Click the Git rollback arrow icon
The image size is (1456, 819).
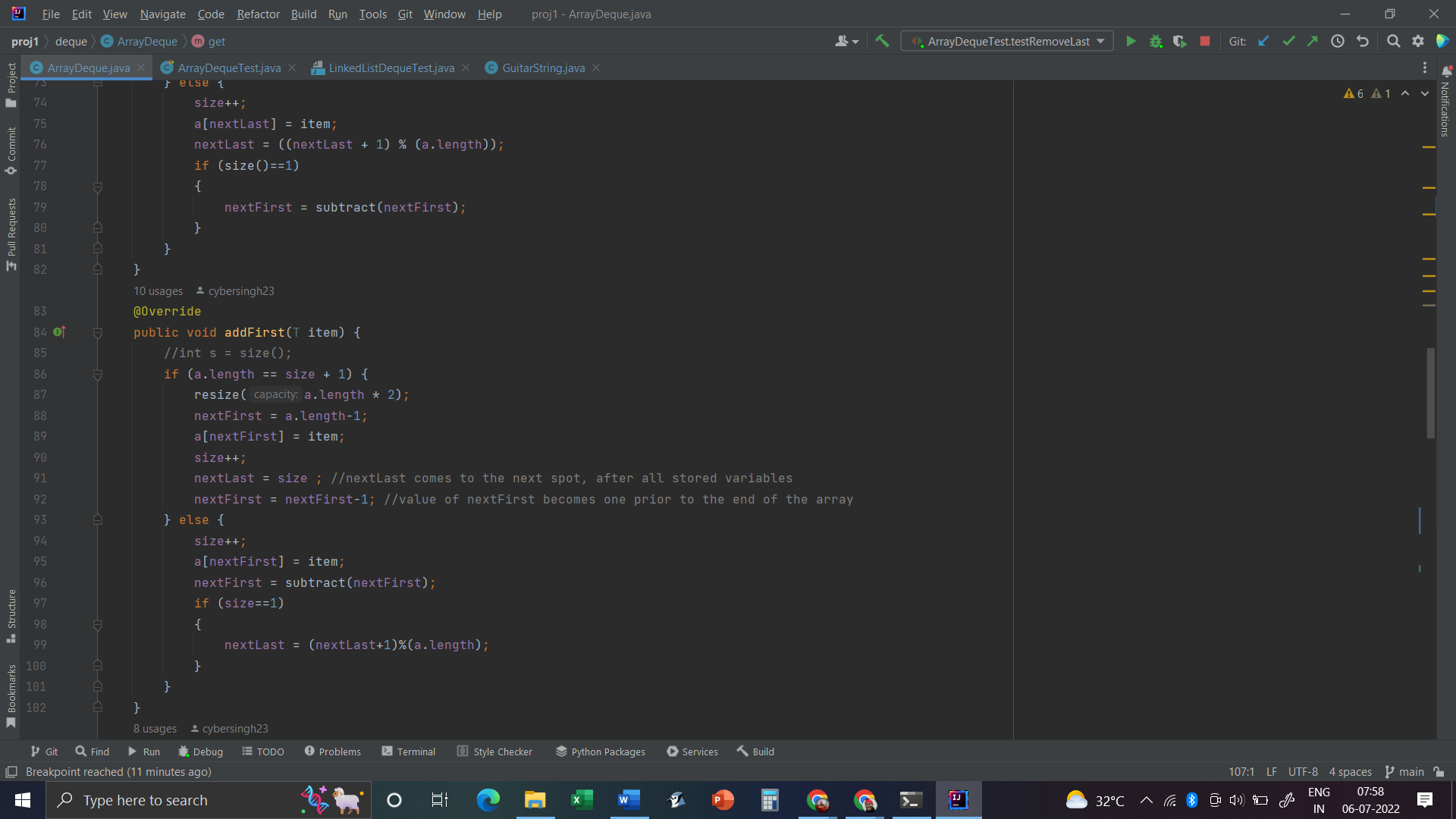tap(1363, 42)
